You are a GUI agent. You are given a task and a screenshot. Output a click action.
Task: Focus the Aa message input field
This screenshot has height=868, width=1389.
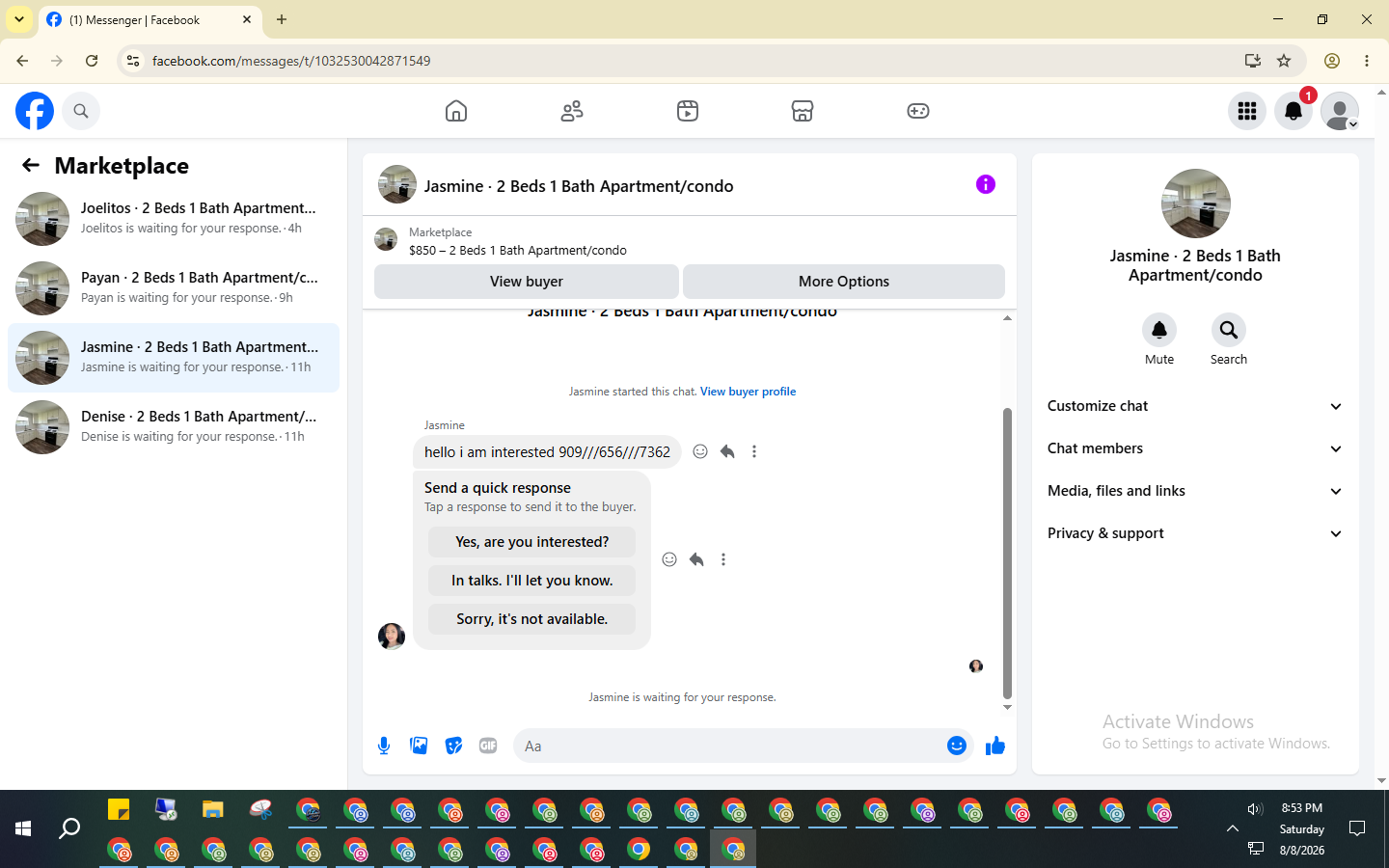[x=730, y=746]
